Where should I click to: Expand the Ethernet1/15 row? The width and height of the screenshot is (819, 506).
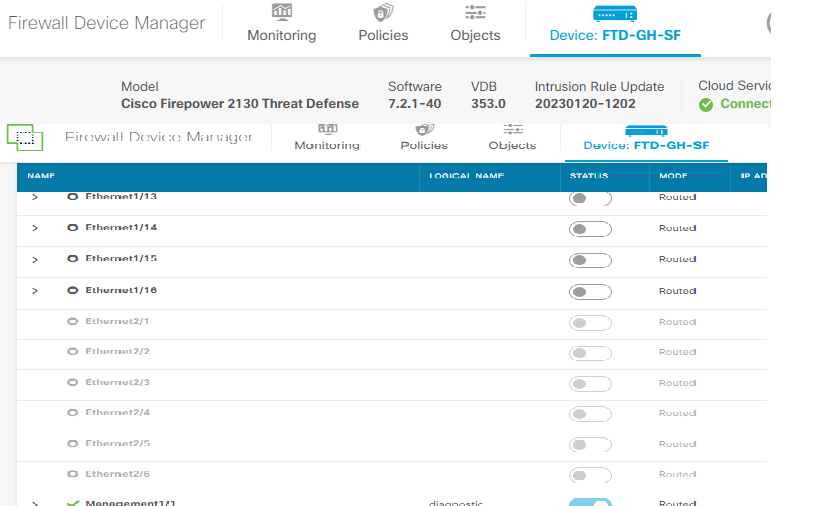coord(34,260)
